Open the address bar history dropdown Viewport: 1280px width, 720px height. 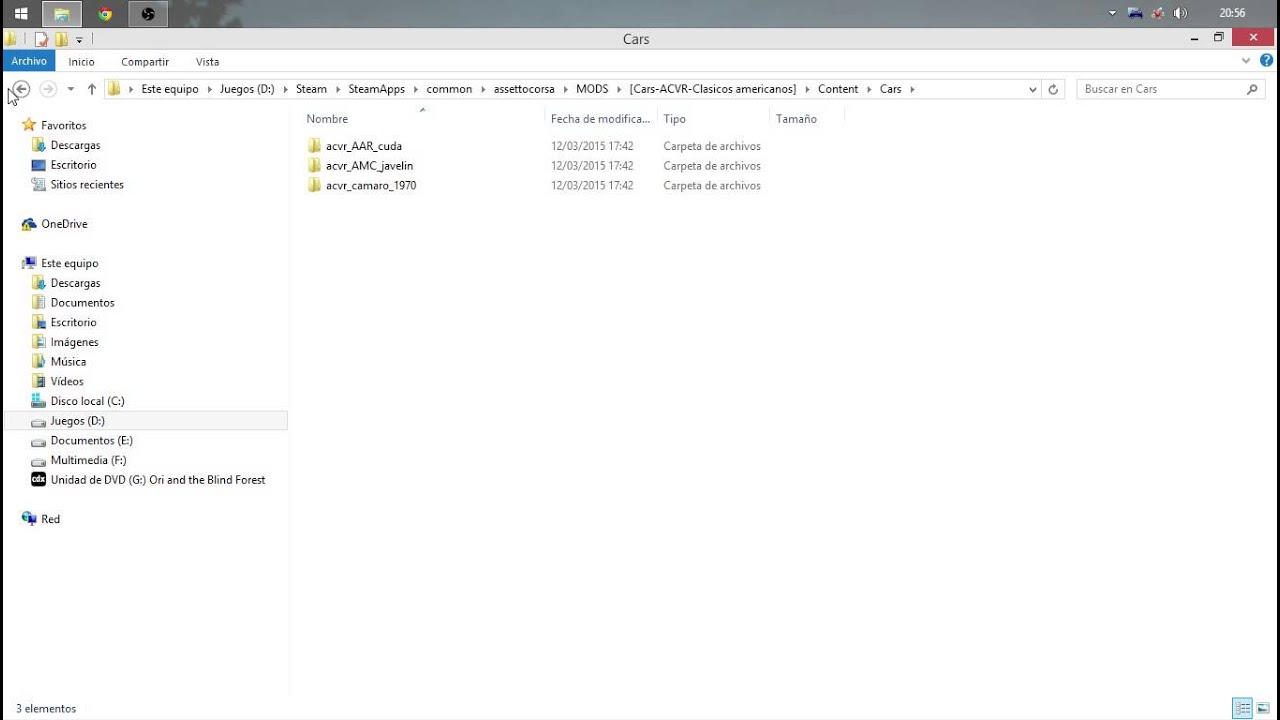pyautogui.click(x=1033, y=89)
